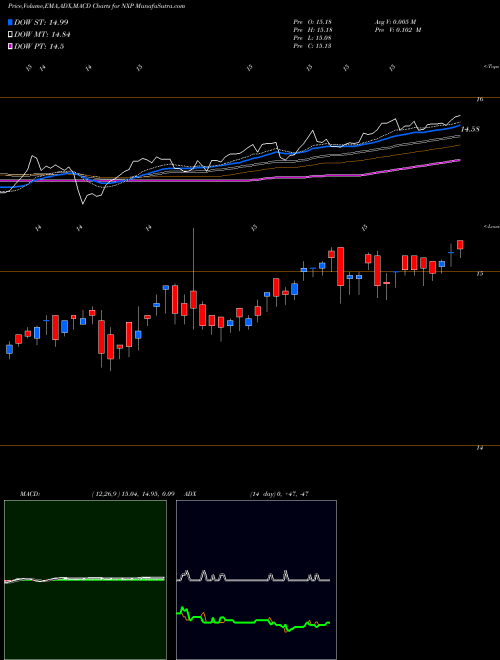
Task: Select the 'DOW MT: 14.84' legend label
Action: 42,35
